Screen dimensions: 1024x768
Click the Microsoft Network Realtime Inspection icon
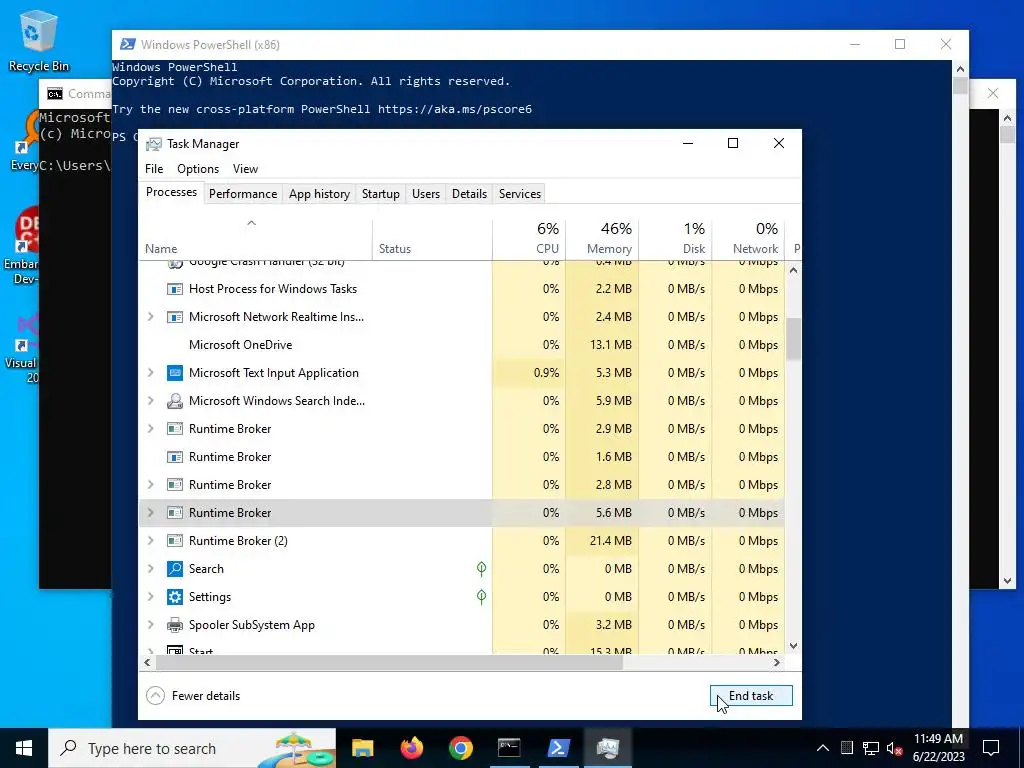pyautogui.click(x=174, y=317)
